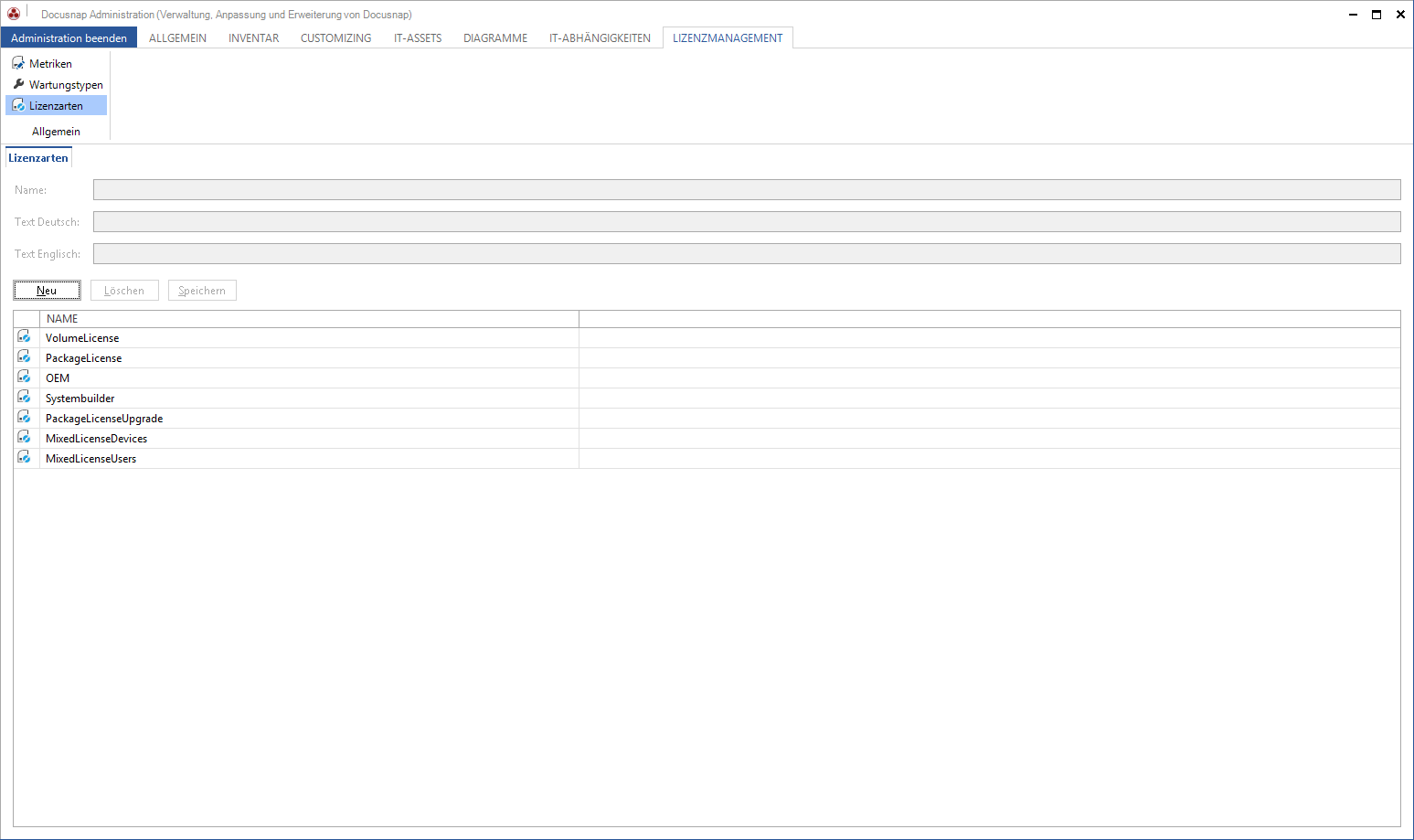Click Administration beenden button
The height and width of the screenshot is (840, 1414).
[69, 37]
